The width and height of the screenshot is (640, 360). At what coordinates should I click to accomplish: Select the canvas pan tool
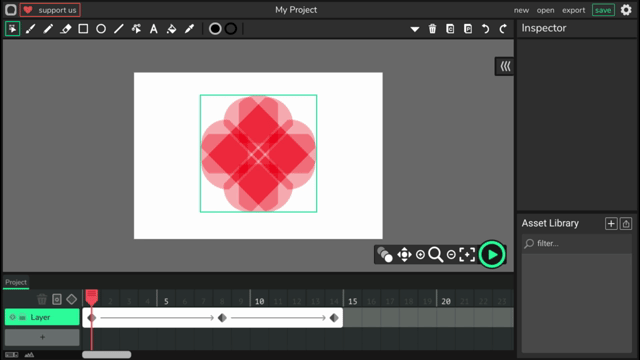click(x=404, y=255)
